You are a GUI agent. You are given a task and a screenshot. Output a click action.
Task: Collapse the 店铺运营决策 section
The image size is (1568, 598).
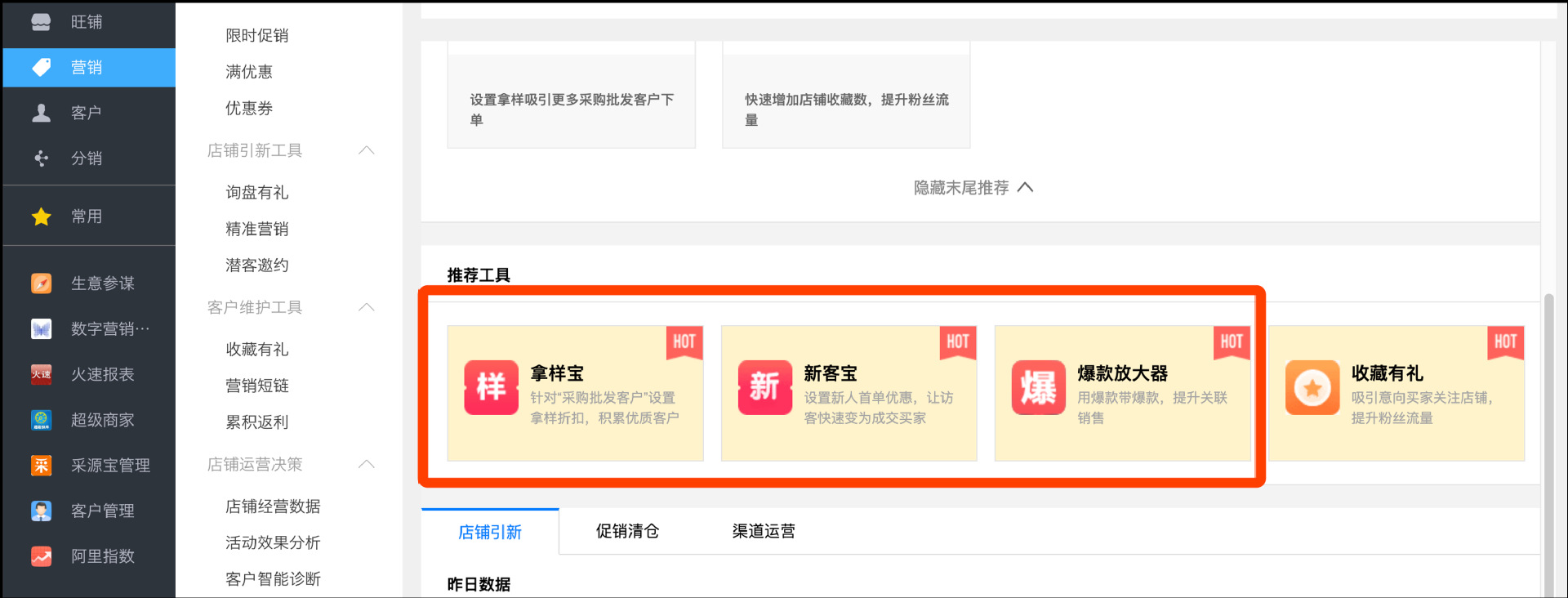coord(367,464)
